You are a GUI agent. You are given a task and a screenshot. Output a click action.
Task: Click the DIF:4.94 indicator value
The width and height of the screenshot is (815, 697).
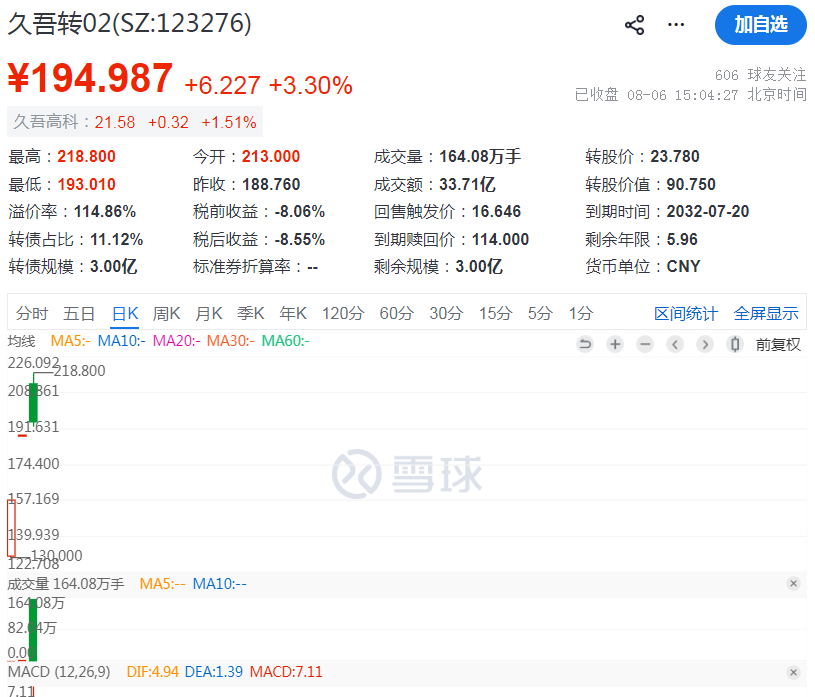click(153, 672)
